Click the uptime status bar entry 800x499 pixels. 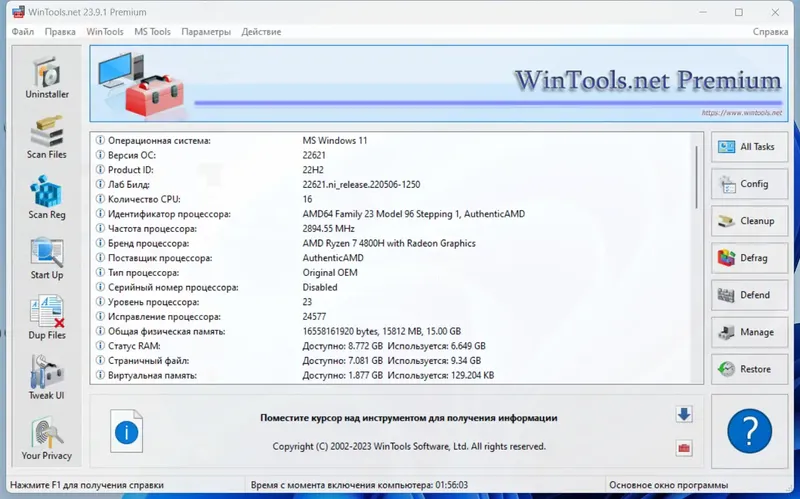coord(359,485)
